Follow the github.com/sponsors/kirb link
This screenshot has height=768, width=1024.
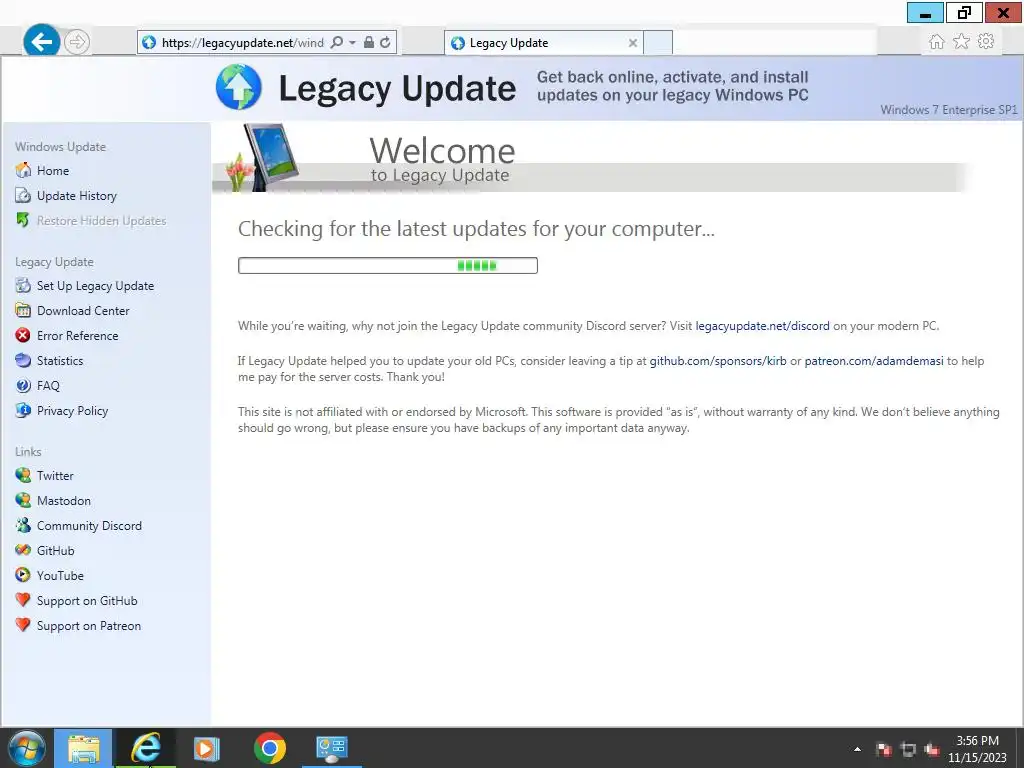click(x=718, y=361)
